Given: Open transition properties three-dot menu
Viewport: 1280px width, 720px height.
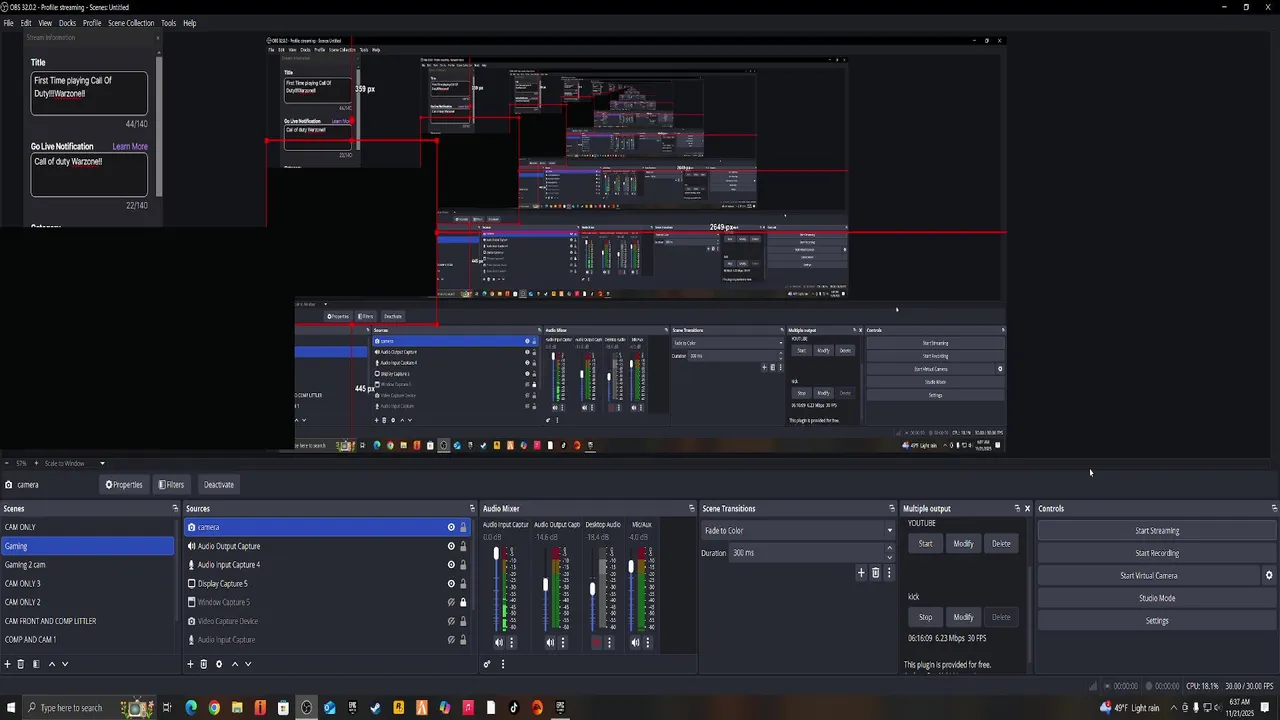Looking at the screenshot, I should (888, 573).
